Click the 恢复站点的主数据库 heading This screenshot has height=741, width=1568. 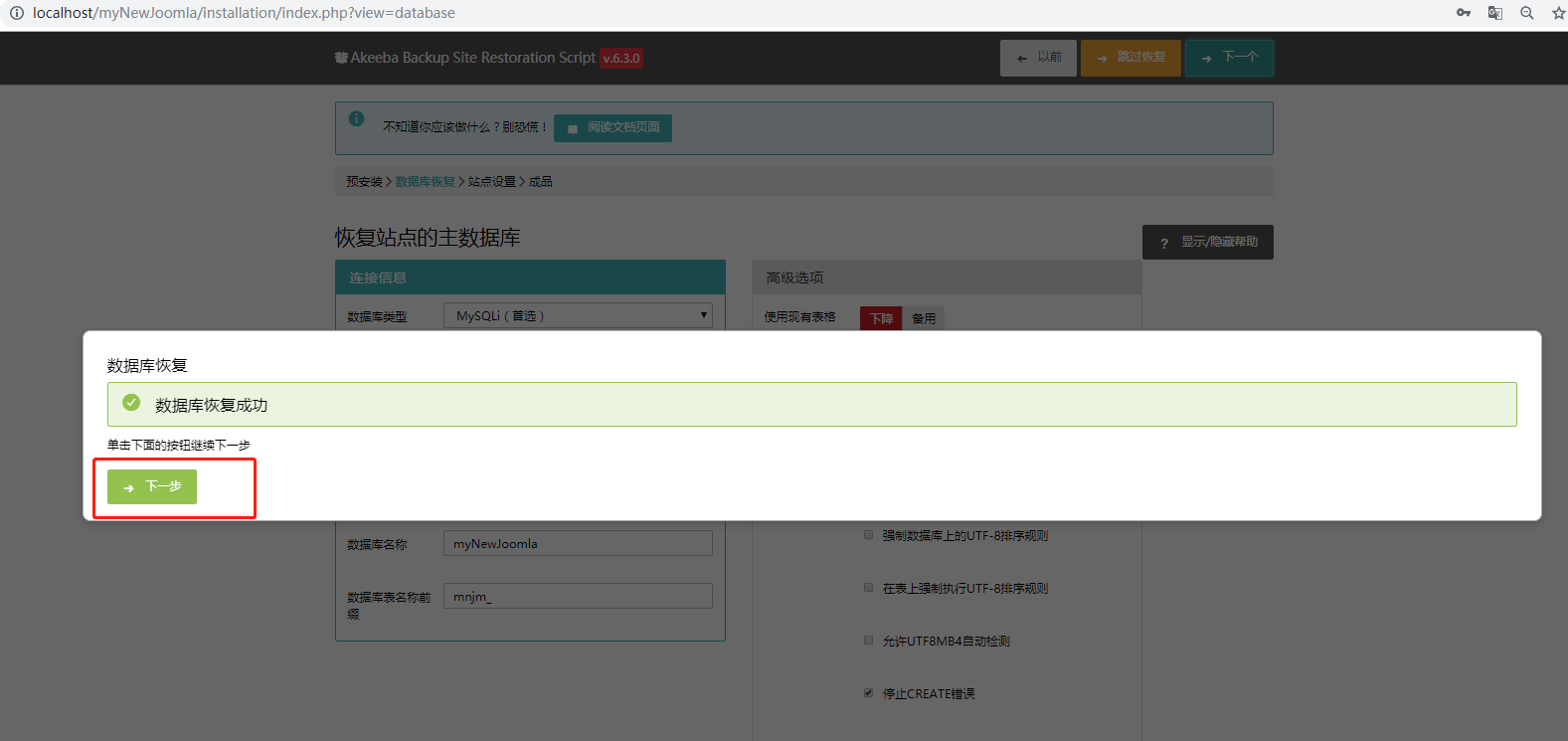pos(428,238)
